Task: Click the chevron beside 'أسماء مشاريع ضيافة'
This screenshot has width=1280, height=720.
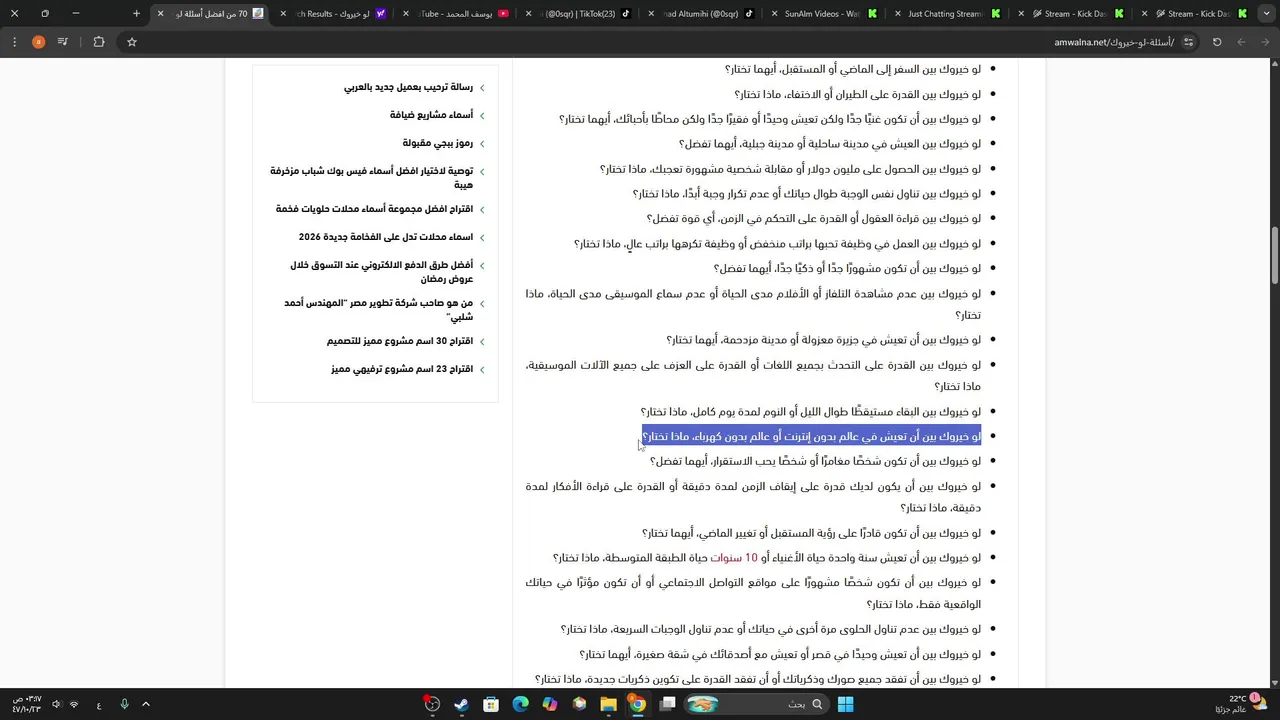Action: pyautogui.click(x=482, y=116)
